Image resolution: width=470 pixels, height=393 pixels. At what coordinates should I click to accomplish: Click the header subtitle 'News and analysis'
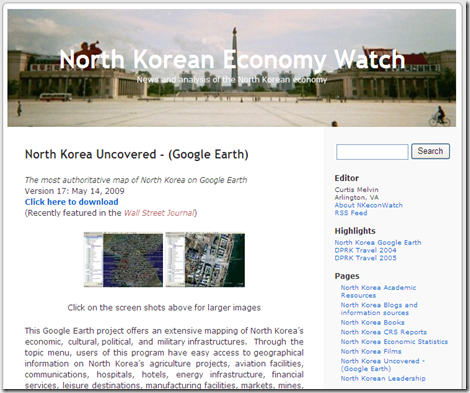[232, 80]
